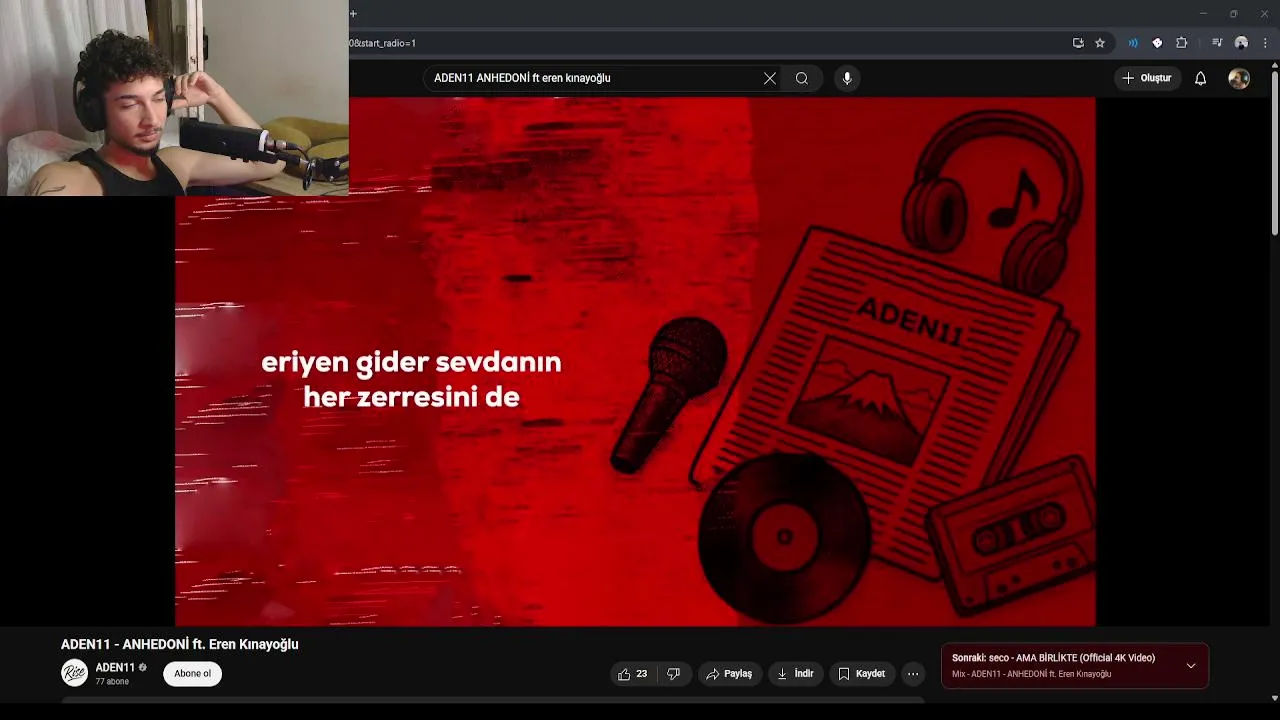Clear the YouTube search box with X
Image resolution: width=1280 pixels, height=720 pixels.
(x=770, y=78)
